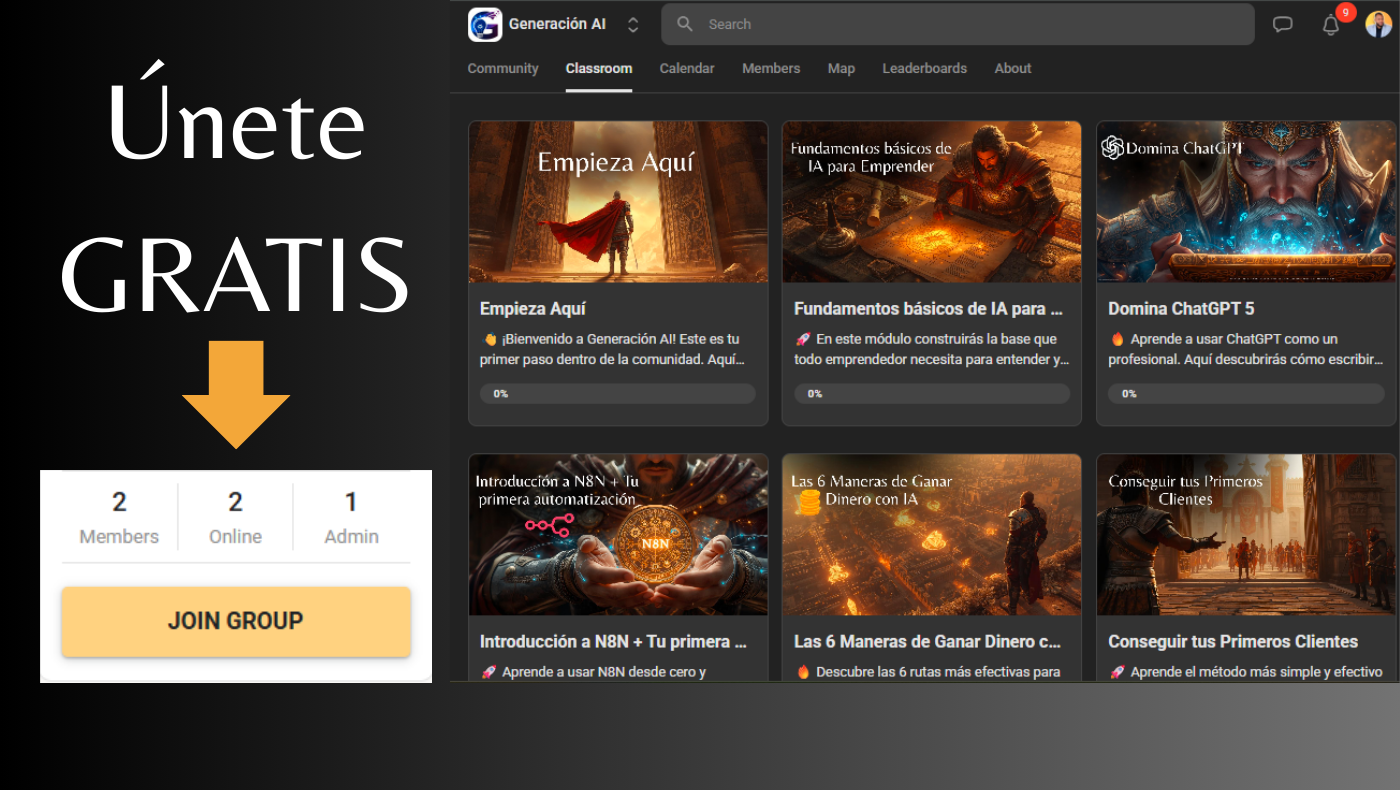Switch to the Calendar tab
This screenshot has width=1400, height=790.
tap(687, 69)
